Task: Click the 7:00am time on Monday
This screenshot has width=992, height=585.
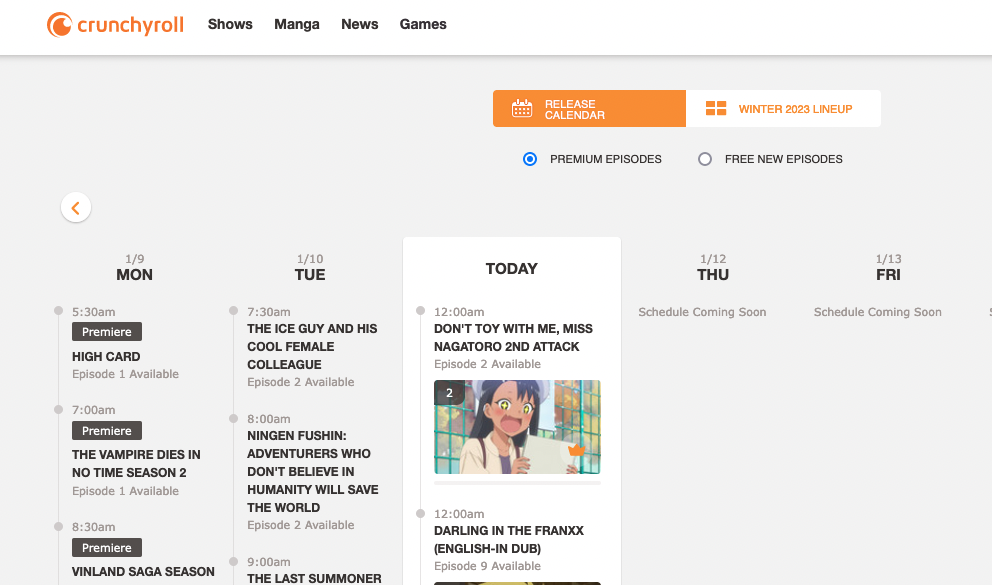Action: click(x=94, y=410)
